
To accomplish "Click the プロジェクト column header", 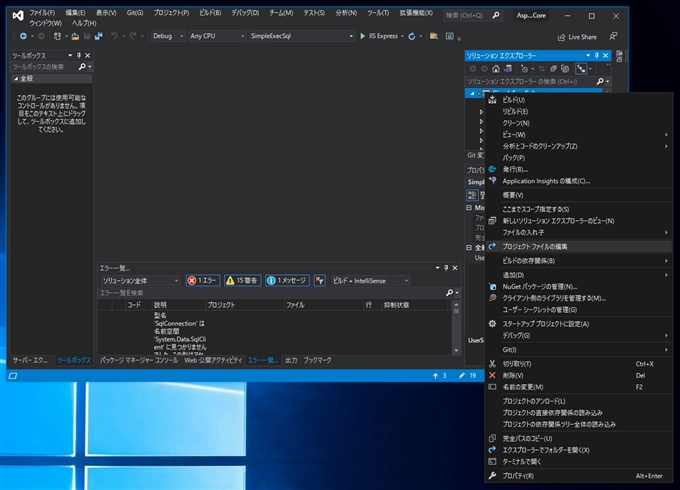I will point(245,305).
